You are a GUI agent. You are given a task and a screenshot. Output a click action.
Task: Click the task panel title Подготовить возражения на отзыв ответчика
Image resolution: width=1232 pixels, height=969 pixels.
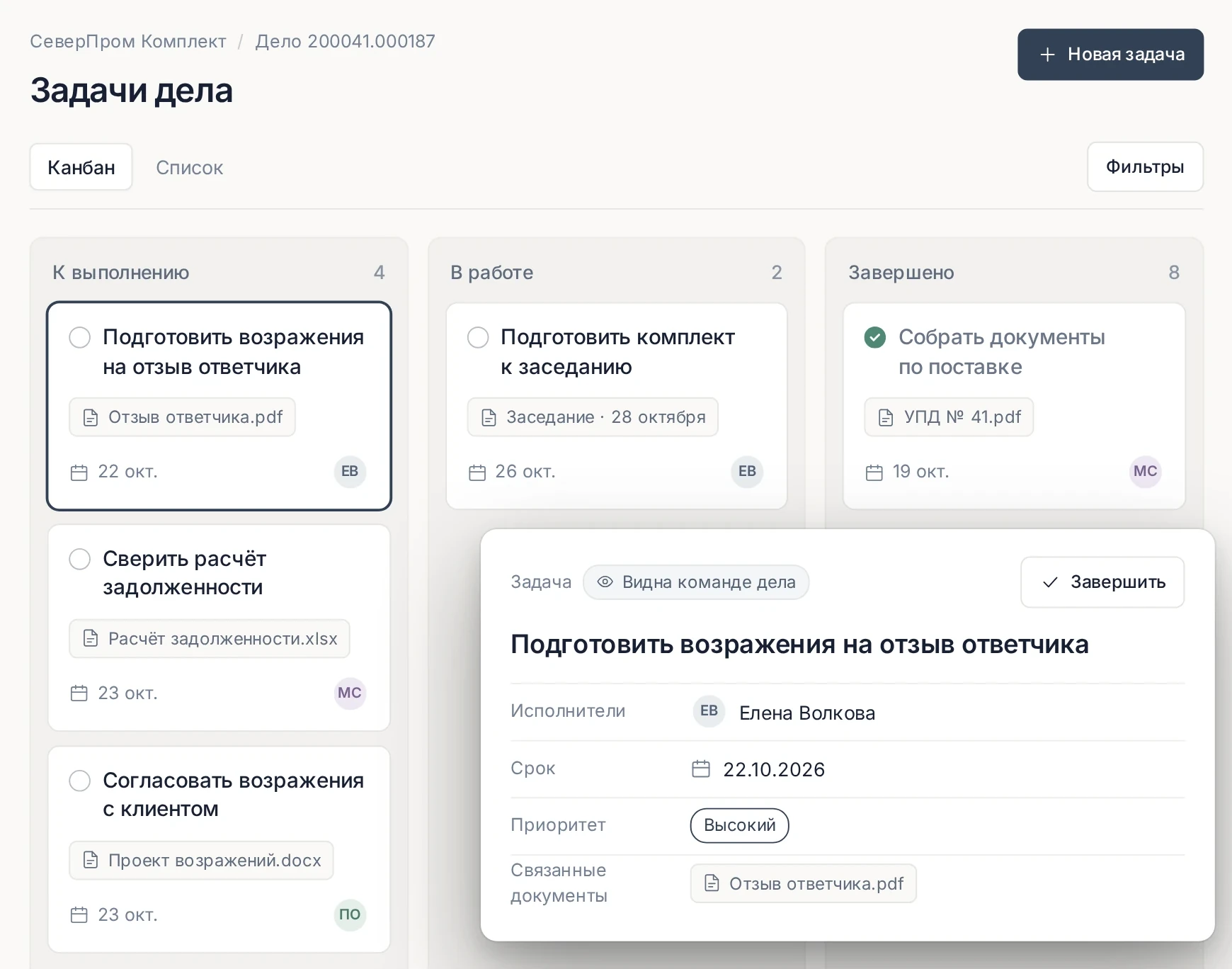pos(799,645)
